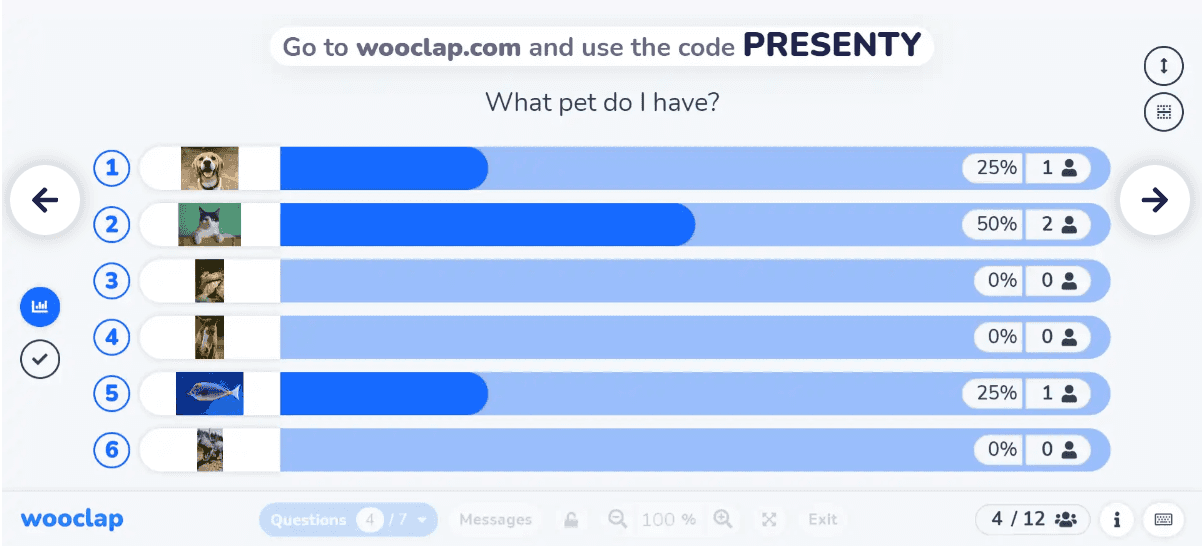Open the Messages tab
Image resolution: width=1204 pixels, height=546 pixels.
tap(495, 519)
